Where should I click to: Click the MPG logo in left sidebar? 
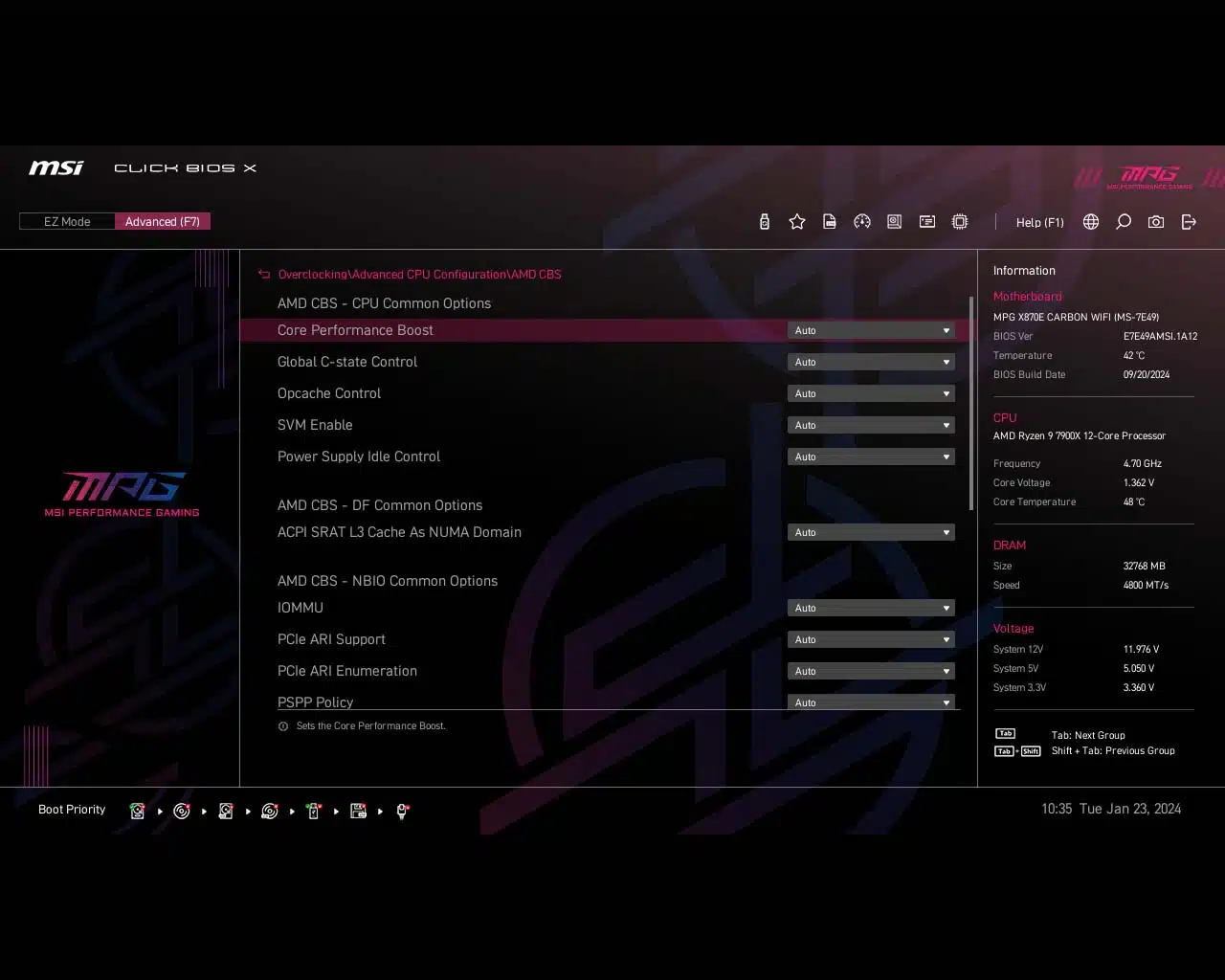tap(122, 494)
